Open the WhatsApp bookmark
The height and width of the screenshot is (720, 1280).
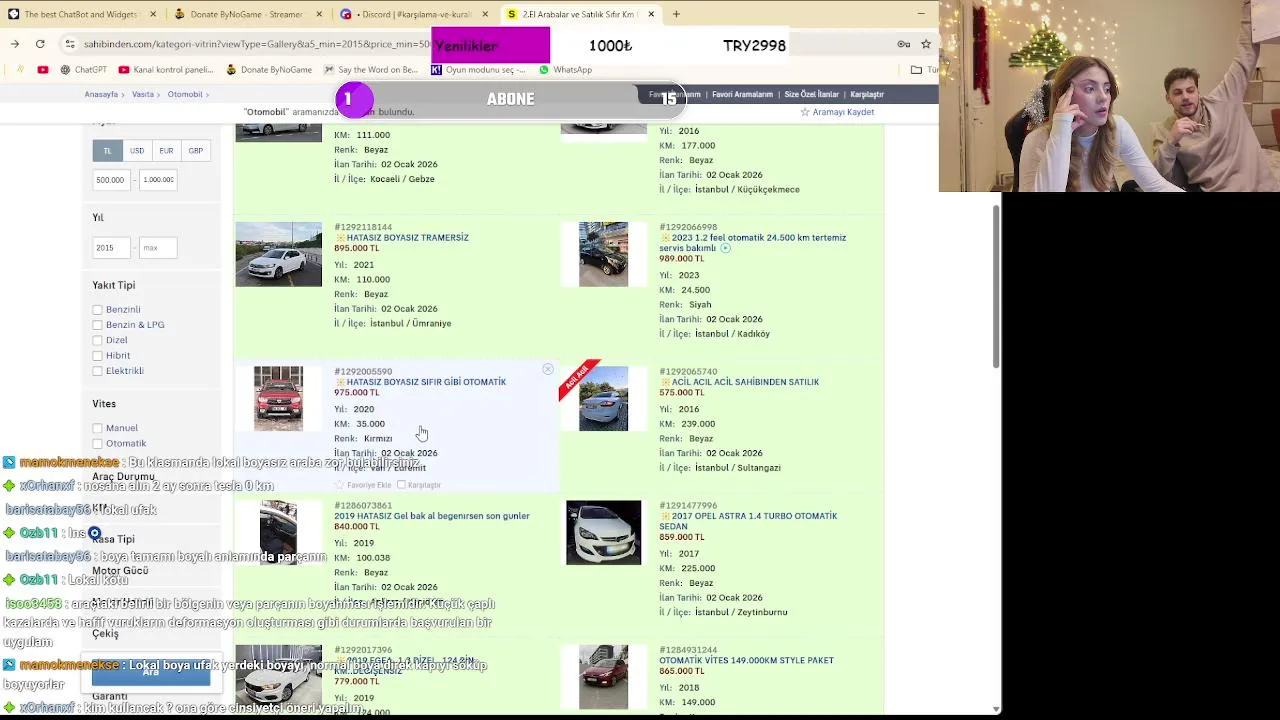[x=565, y=70]
